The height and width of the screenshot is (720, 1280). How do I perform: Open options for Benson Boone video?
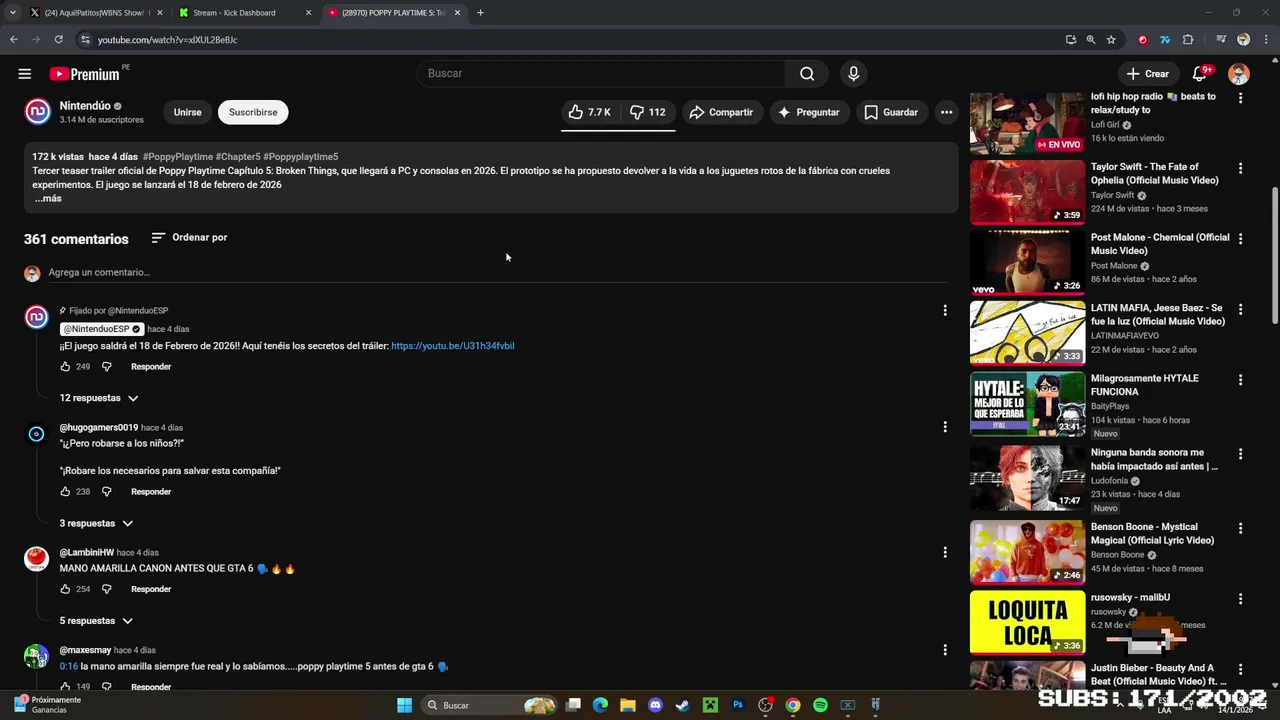1240,528
